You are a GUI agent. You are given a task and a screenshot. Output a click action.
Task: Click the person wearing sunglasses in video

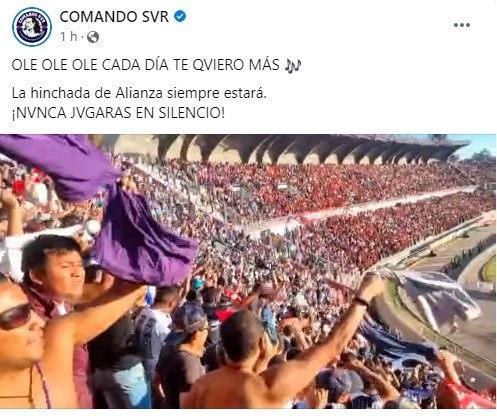tap(20, 343)
